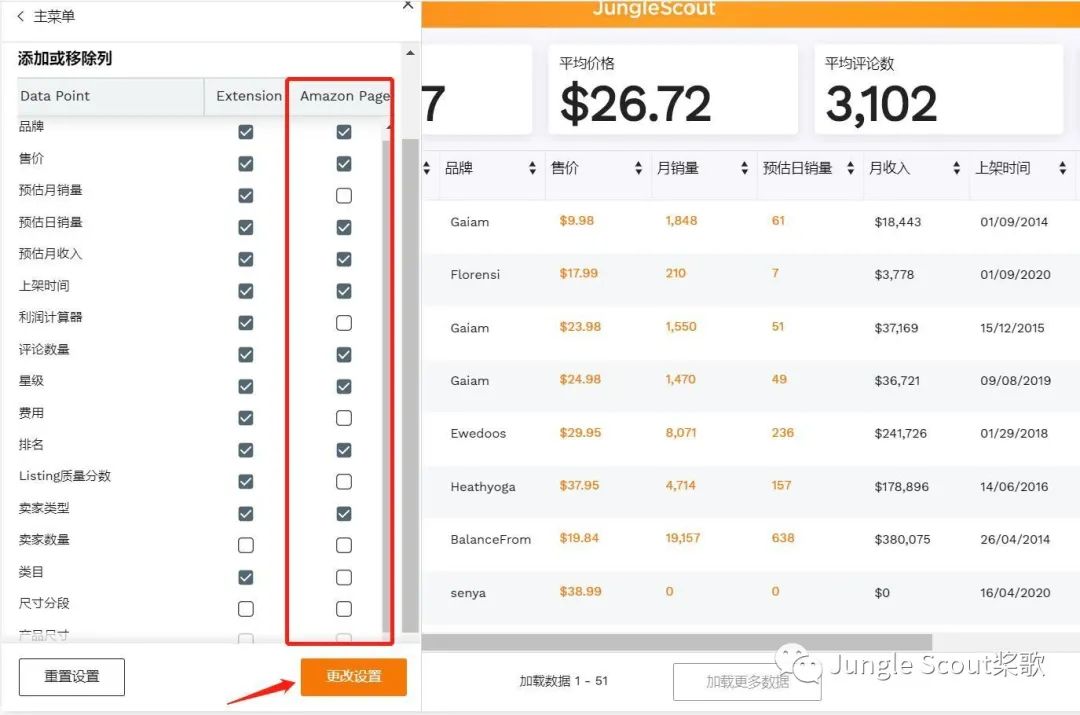1080x715 pixels.
Task: Enable Amazon Page checkbox for 利润计算器
Action: 344,322
